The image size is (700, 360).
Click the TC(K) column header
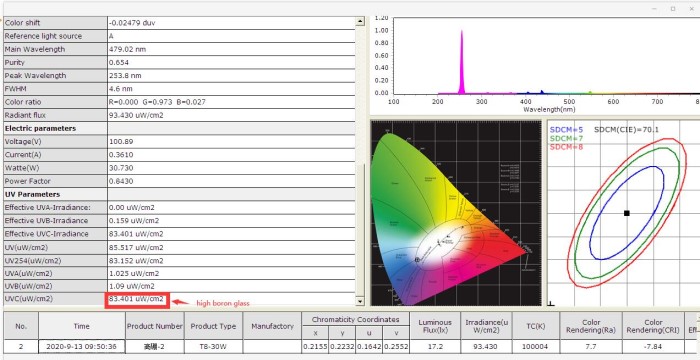tap(536, 326)
